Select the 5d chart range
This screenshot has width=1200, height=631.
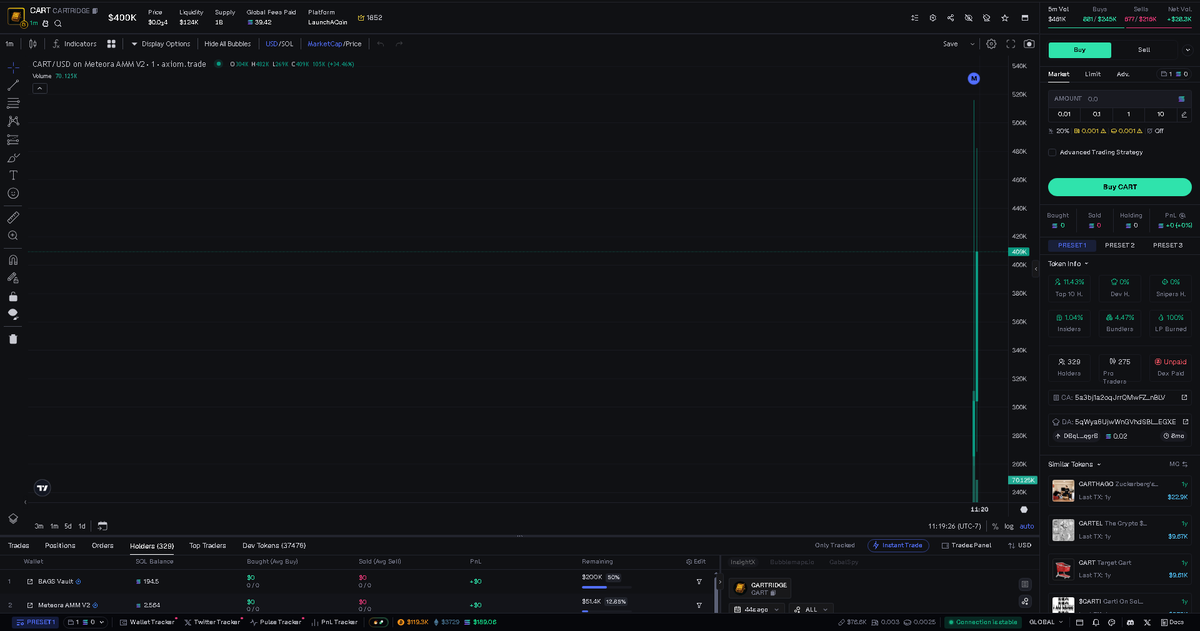[68, 526]
